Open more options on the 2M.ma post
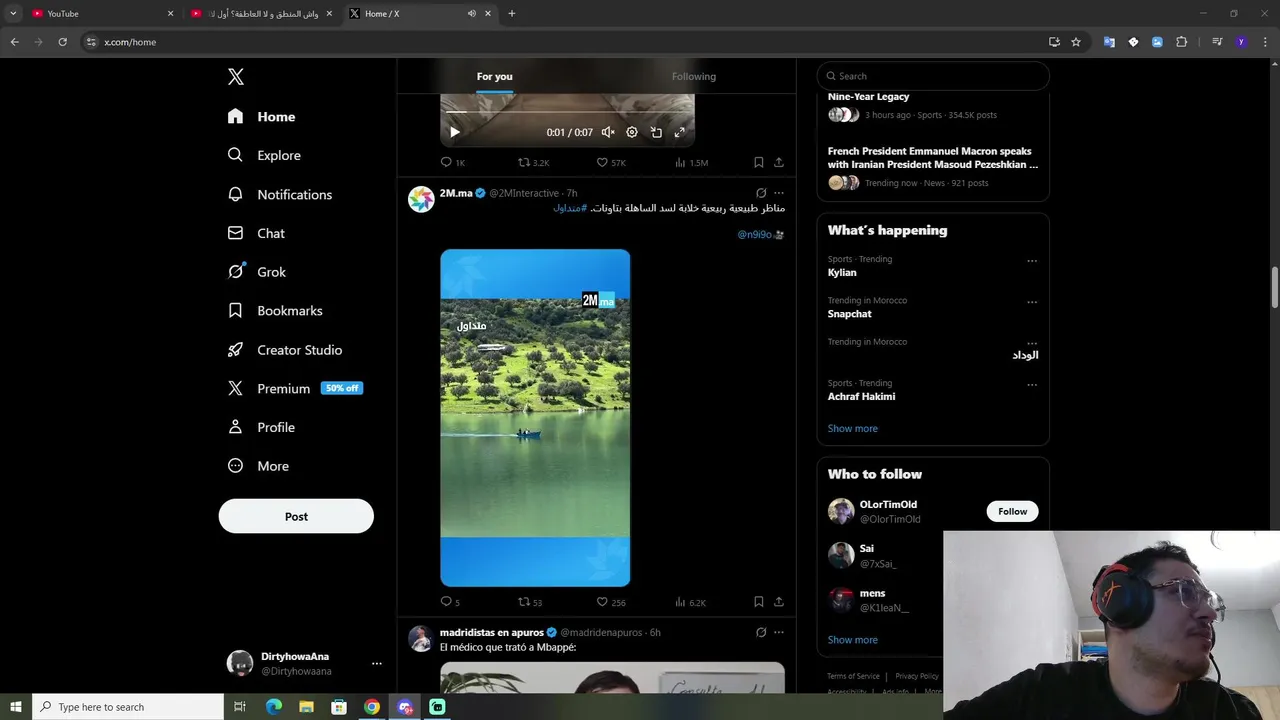Screen dimensions: 1280x720 (x=779, y=193)
